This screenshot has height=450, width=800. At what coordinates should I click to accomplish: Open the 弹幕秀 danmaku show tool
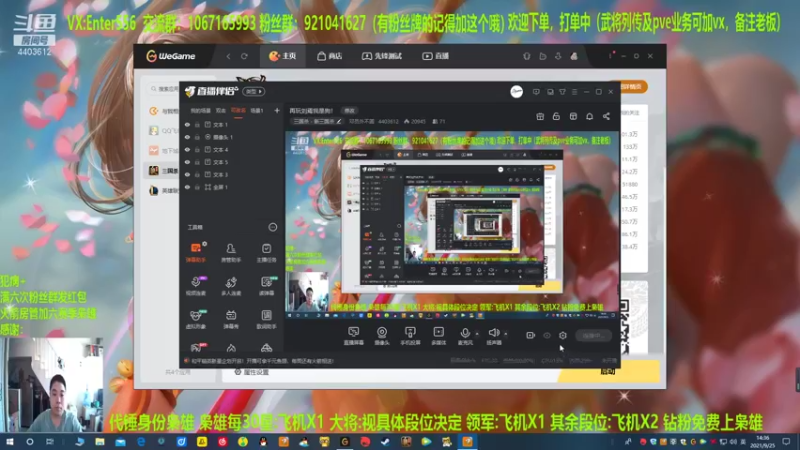231,319
